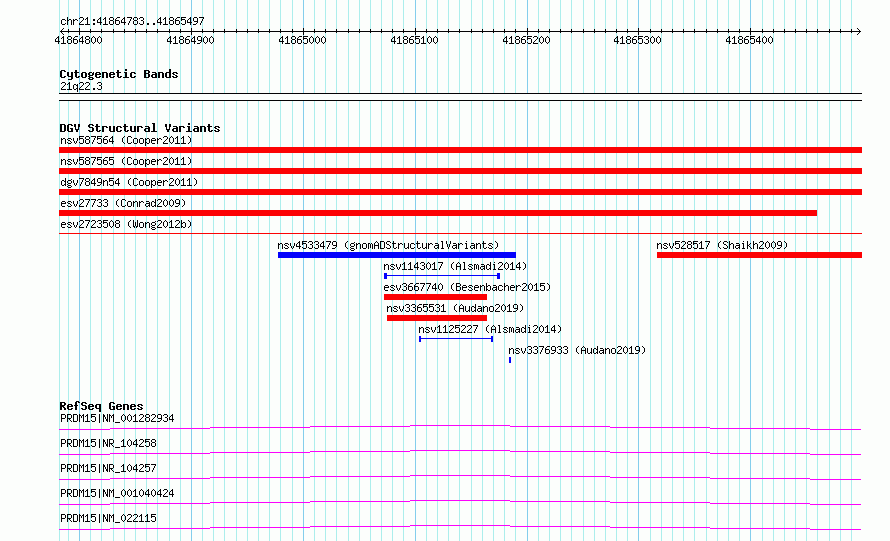Open the esv2723508 (Wong2012b) variant label
The width and height of the screenshot is (890, 541).
click(x=126, y=224)
